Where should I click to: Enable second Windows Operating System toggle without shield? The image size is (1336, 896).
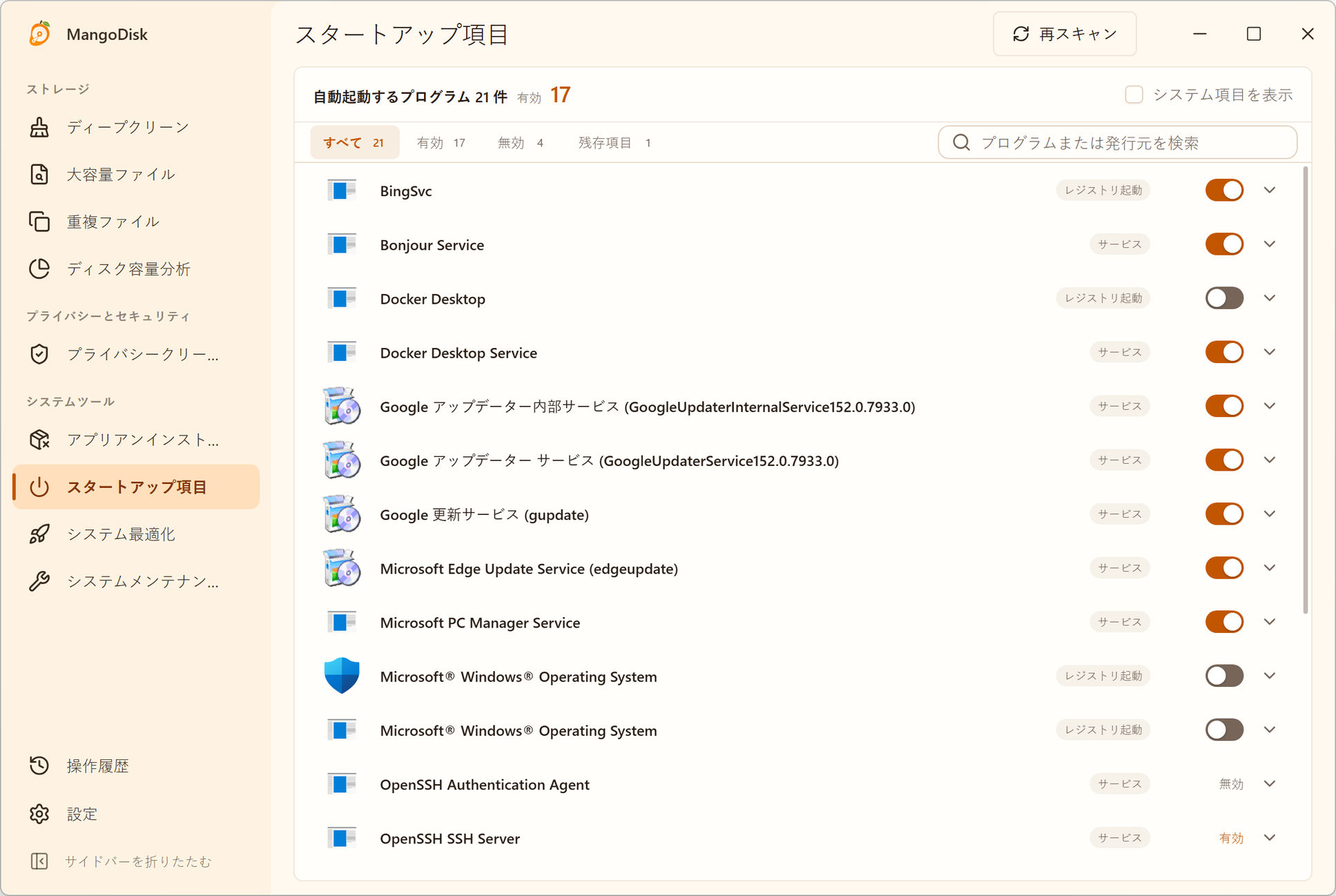pyautogui.click(x=1224, y=730)
